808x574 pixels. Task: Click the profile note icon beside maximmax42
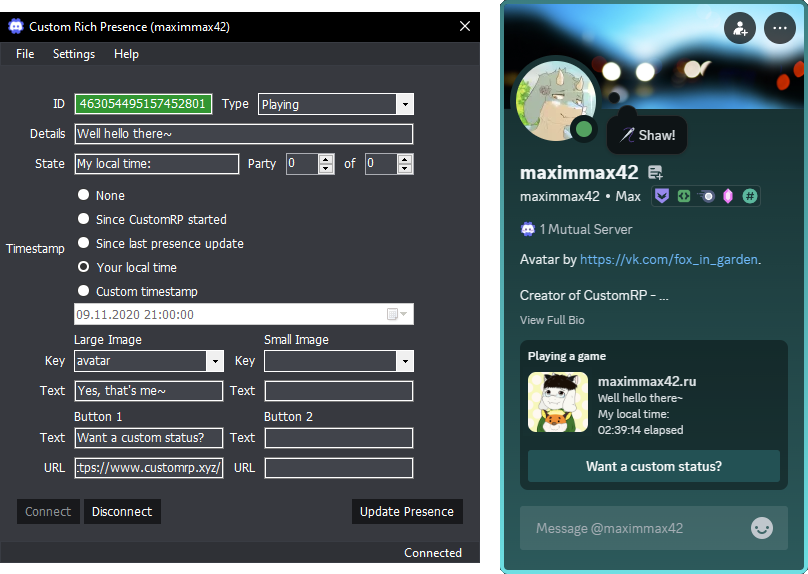(655, 172)
